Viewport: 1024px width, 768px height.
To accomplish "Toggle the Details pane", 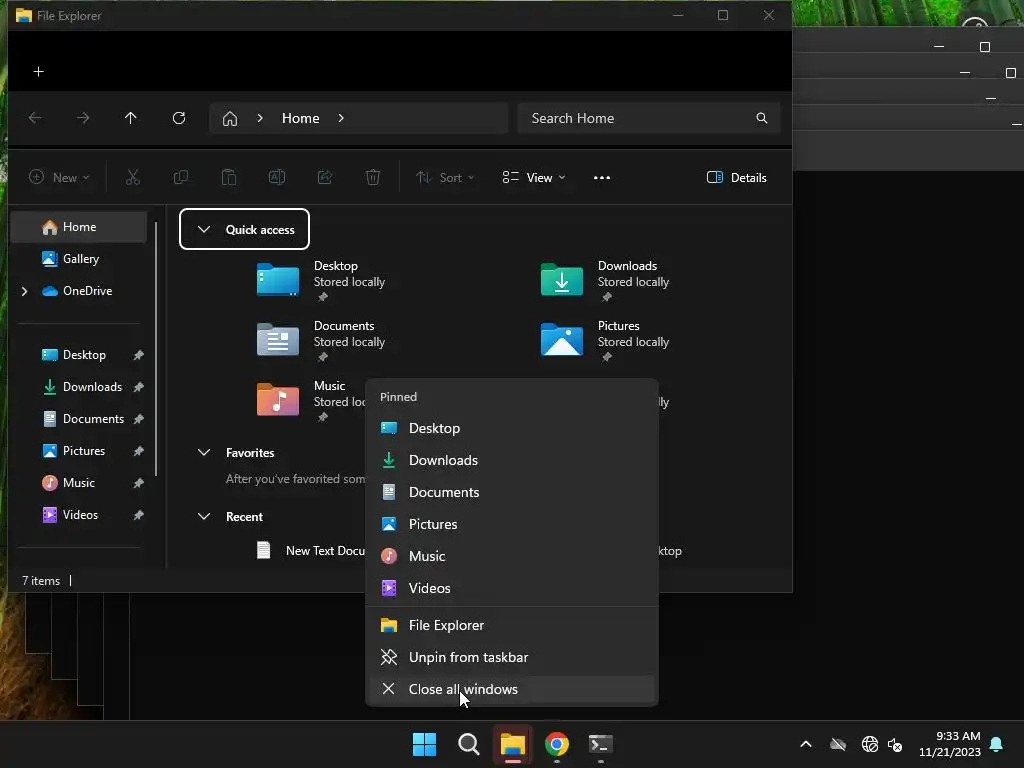I will 737,178.
